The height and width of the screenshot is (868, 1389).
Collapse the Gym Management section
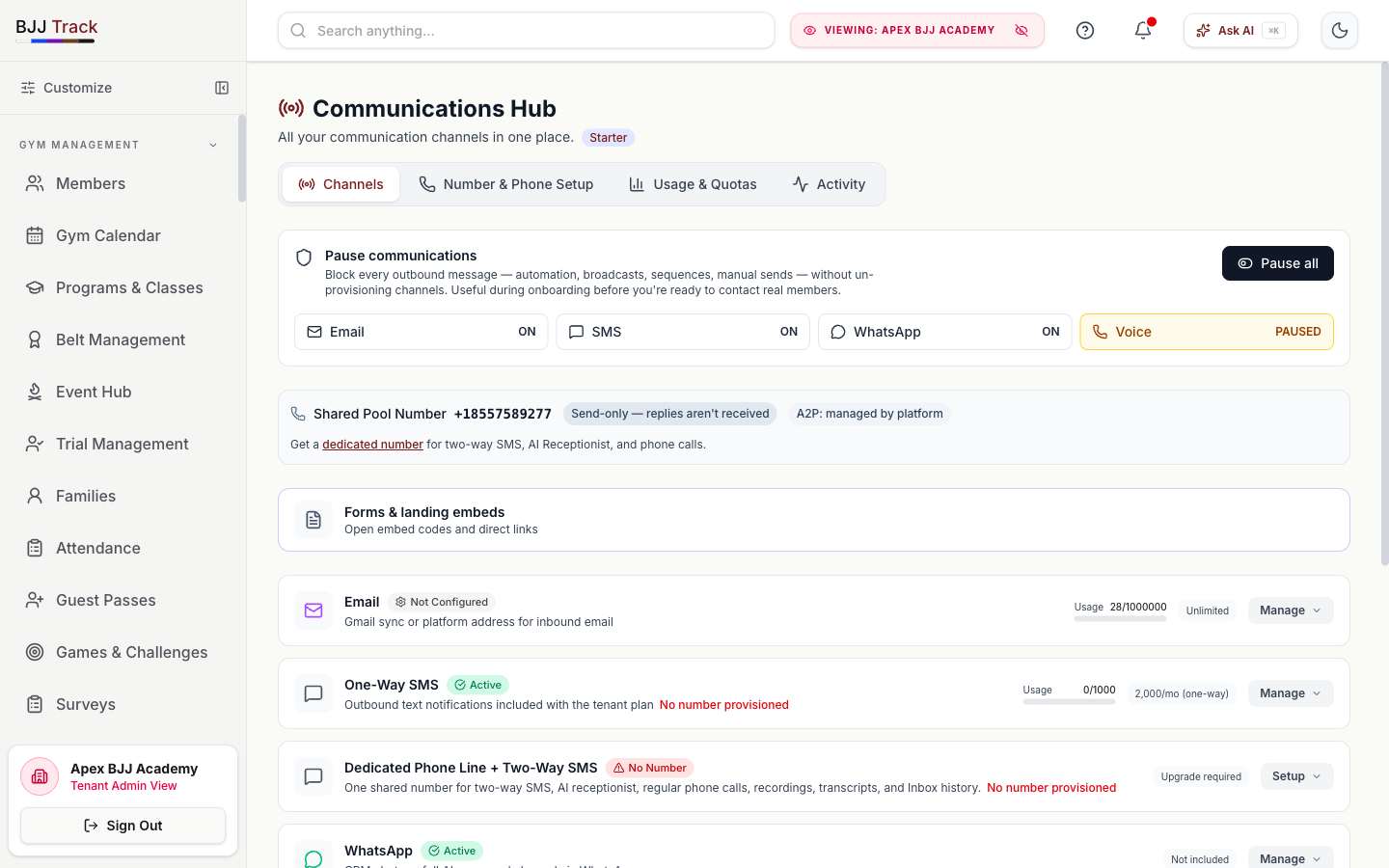pyautogui.click(x=213, y=145)
